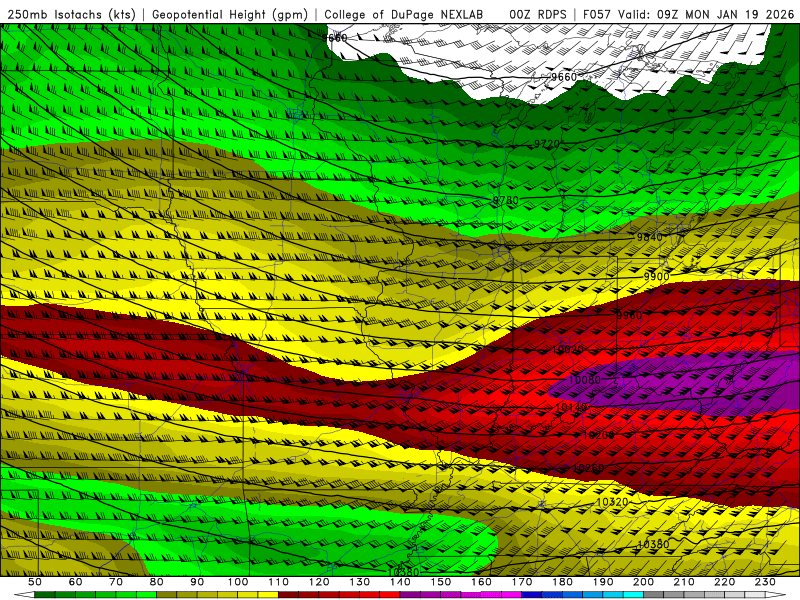This screenshot has height=600, width=800.
Task: Select the 210 value on the color scale
Action: [684, 582]
